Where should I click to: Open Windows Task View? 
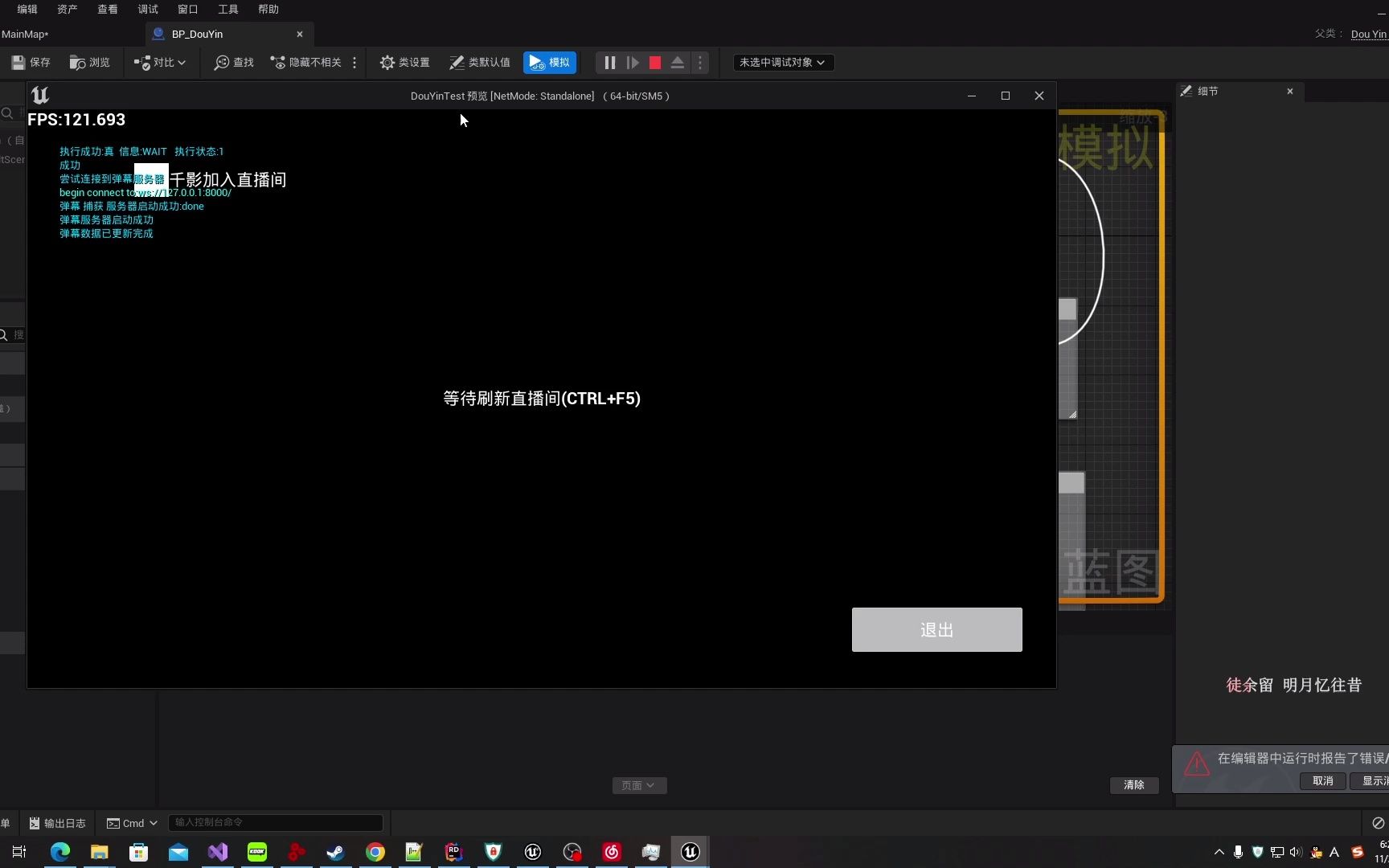pyautogui.click(x=19, y=852)
